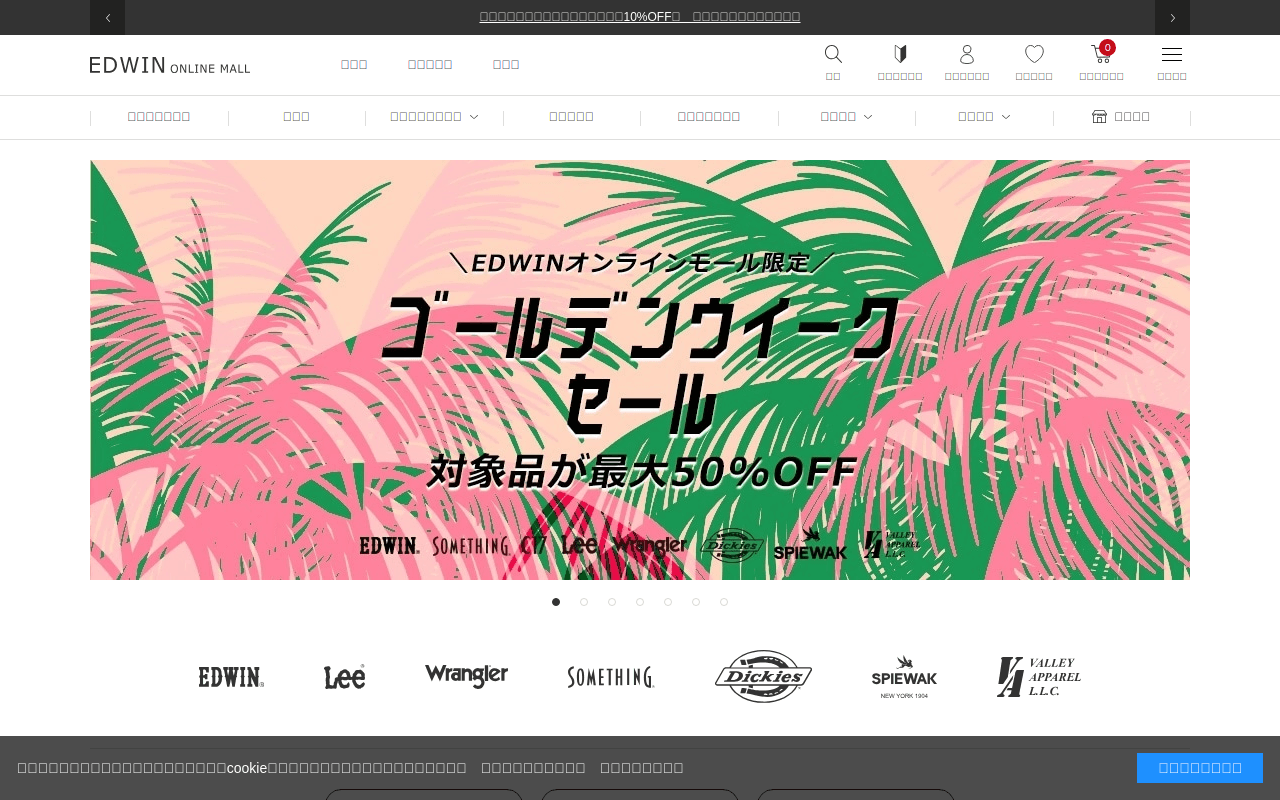Open the shopping cart icon
Image resolution: width=1280 pixels, height=800 pixels.
tap(1100, 55)
